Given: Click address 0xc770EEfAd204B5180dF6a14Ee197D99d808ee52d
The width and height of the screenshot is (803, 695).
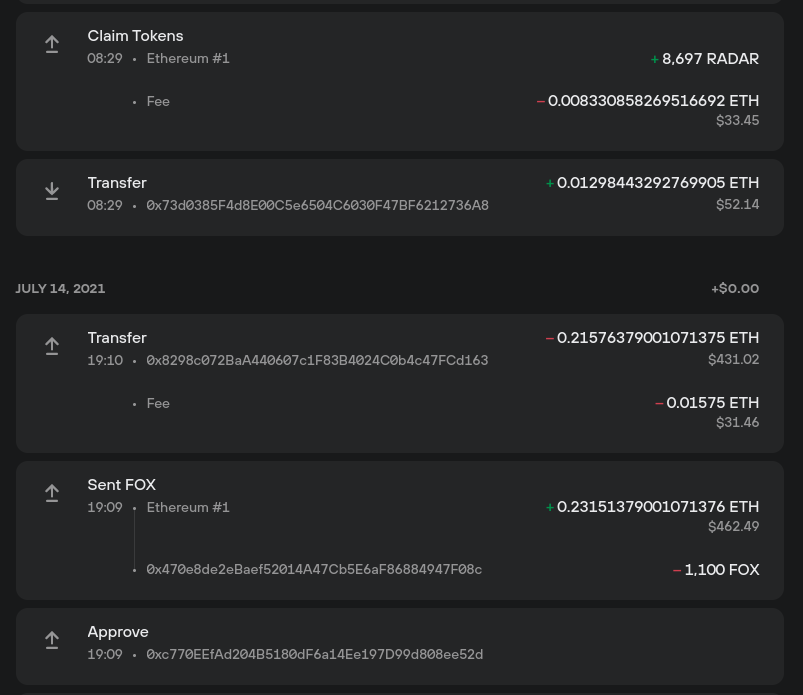Looking at the screenshot, I should click(x=314, y=654).
